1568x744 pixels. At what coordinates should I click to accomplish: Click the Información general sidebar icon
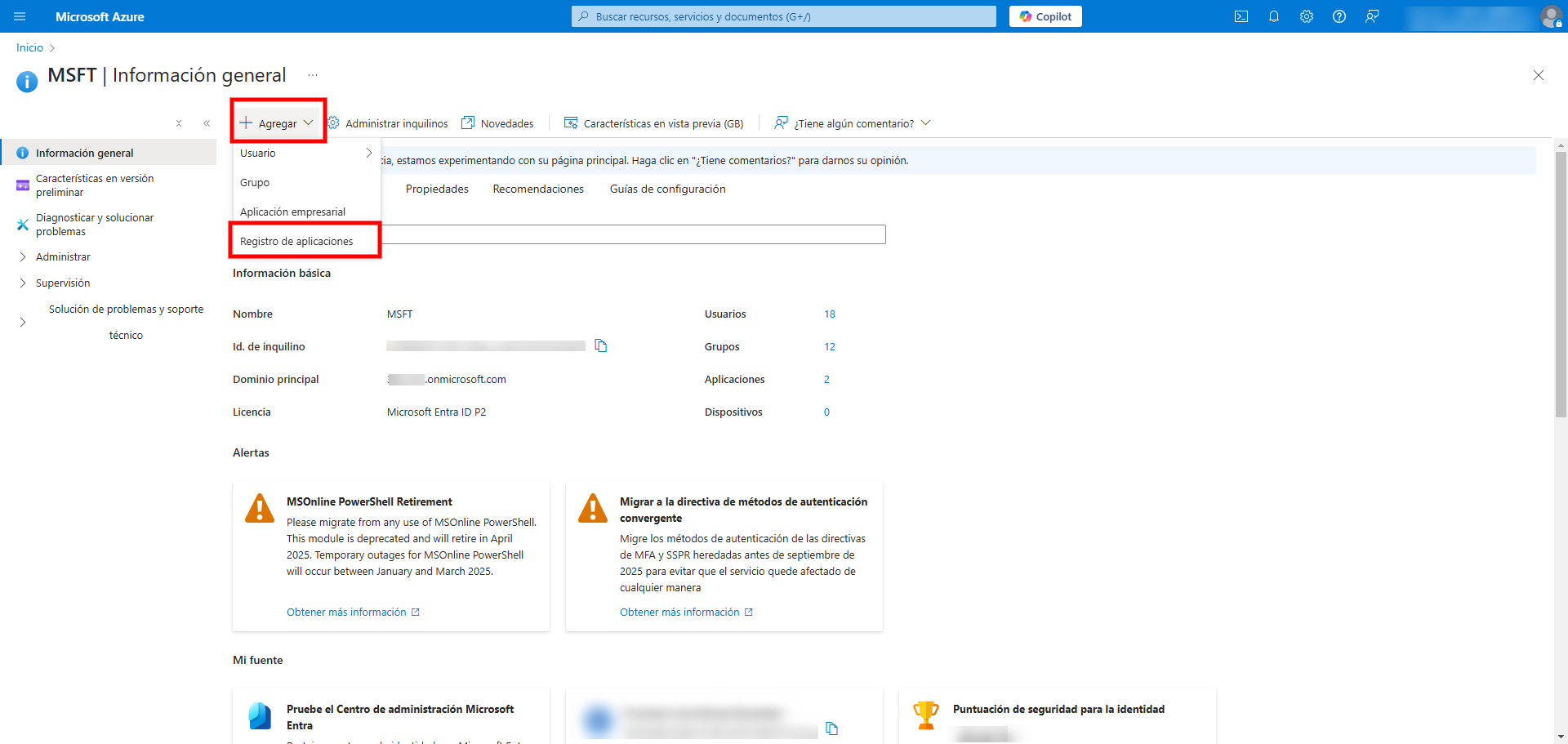(x=23, y=153)
